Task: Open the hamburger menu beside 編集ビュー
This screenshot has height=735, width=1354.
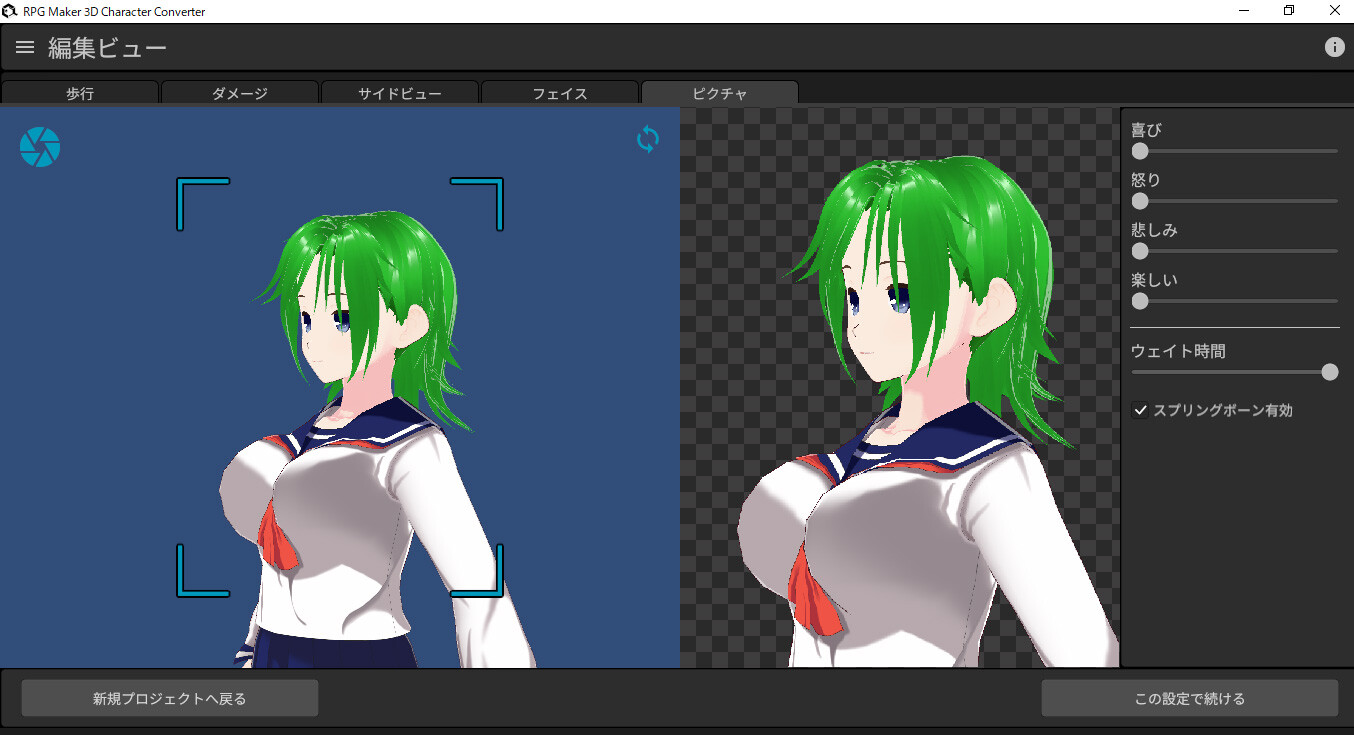Action: click(24, 46)
